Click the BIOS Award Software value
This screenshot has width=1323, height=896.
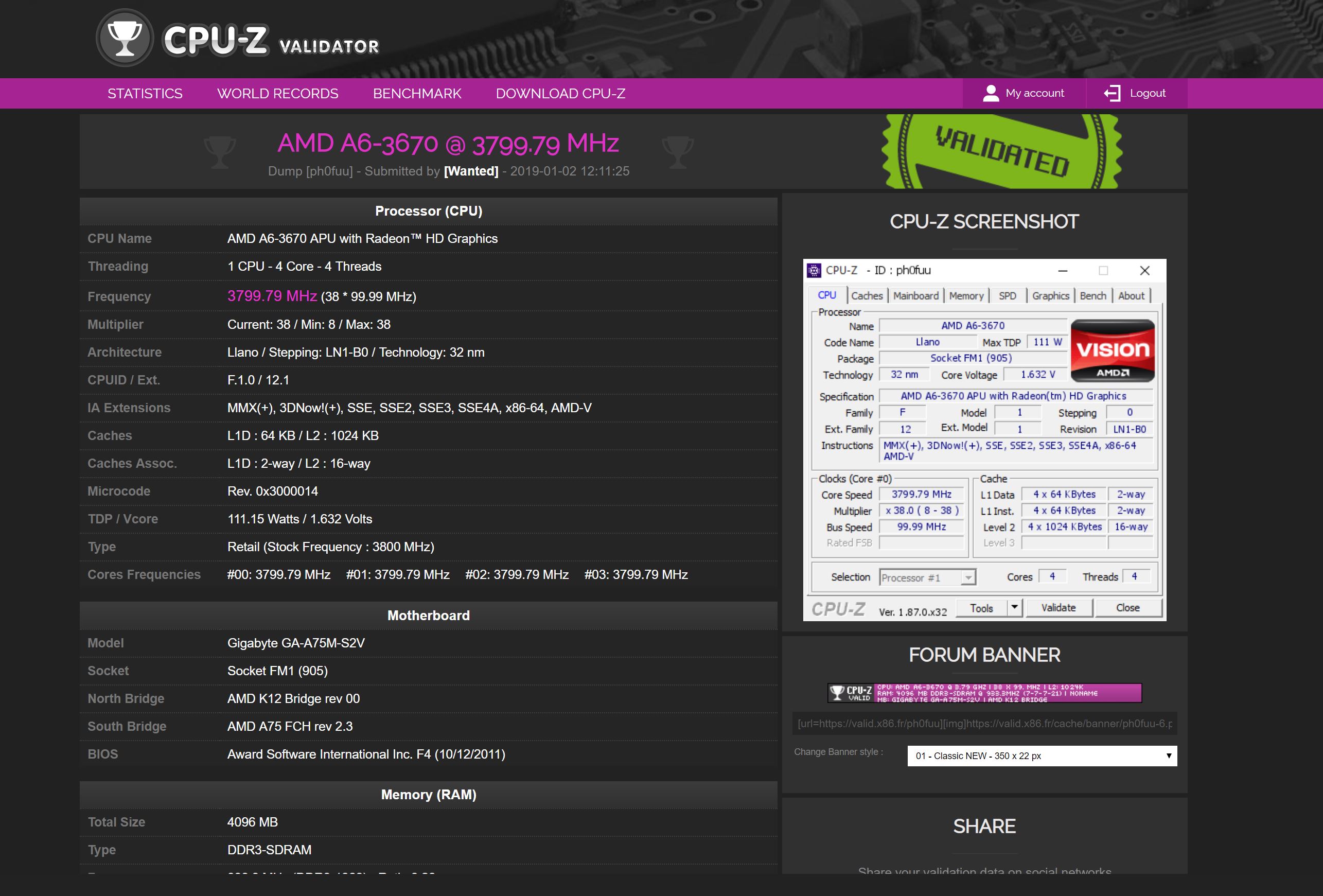pos(366,754)
